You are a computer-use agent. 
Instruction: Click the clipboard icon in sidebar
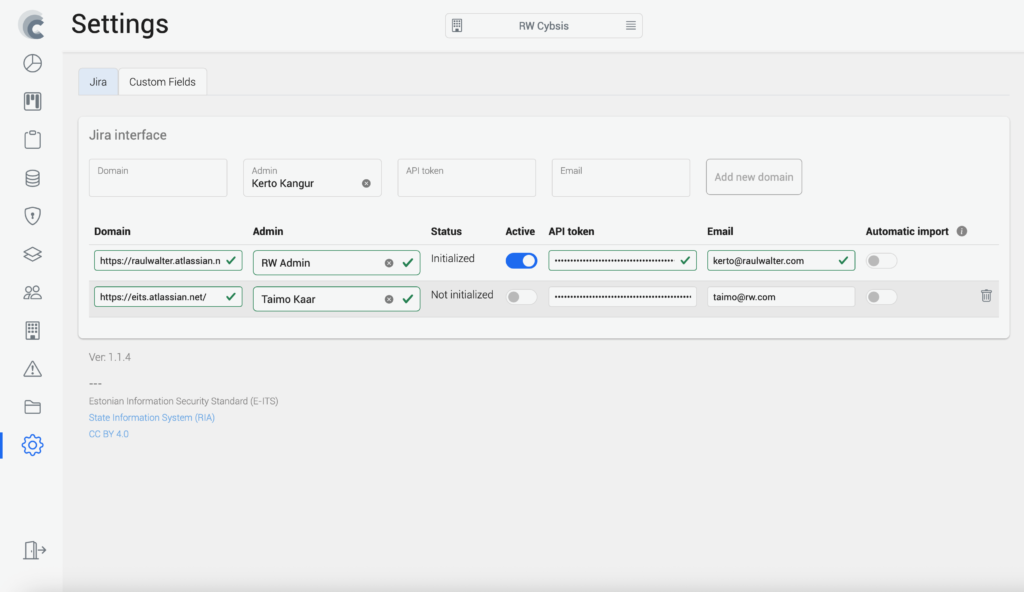(x=32, y=140)
